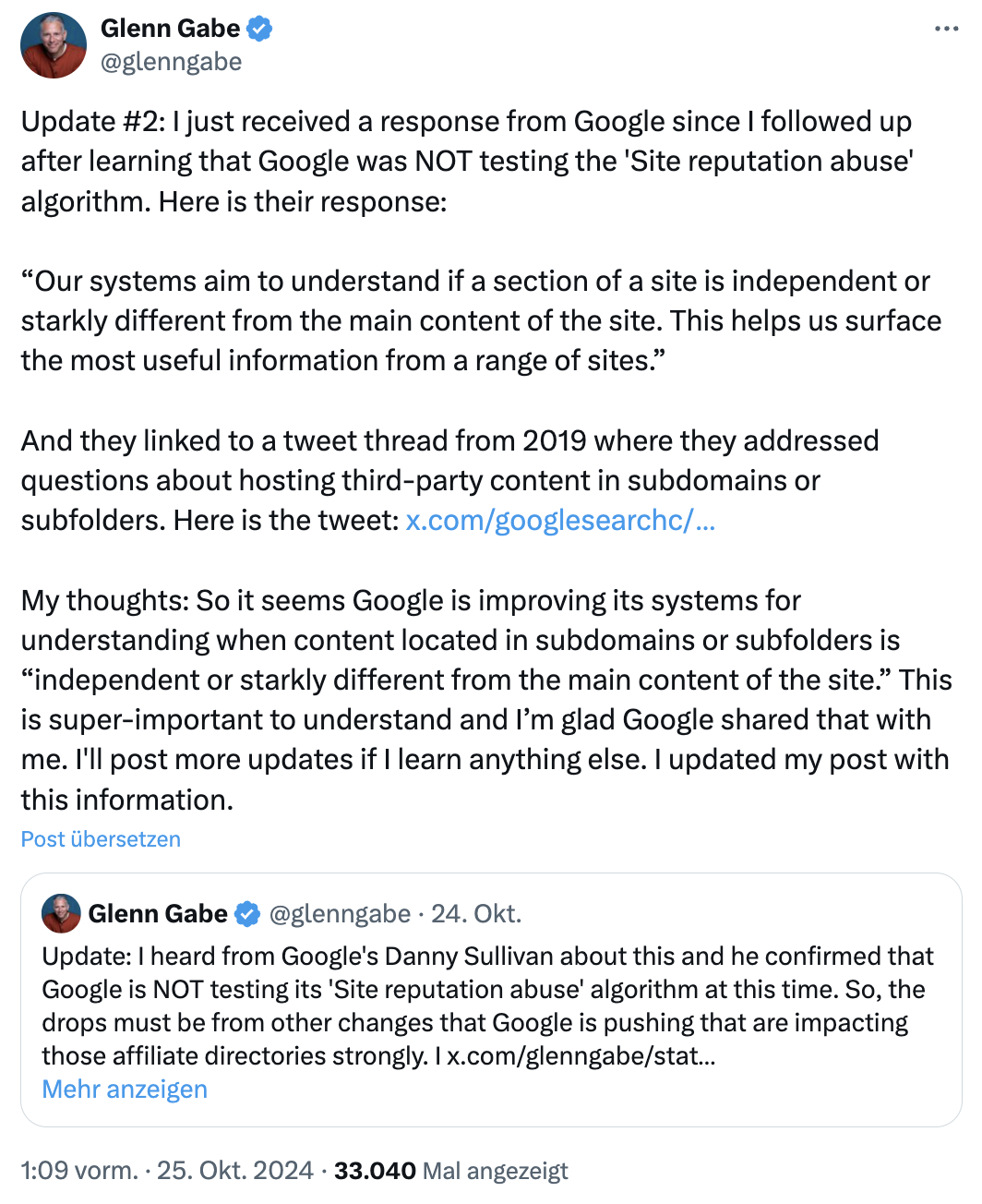Click the quoted tweet's author name
982x1204 pixels.
[158, 913]
